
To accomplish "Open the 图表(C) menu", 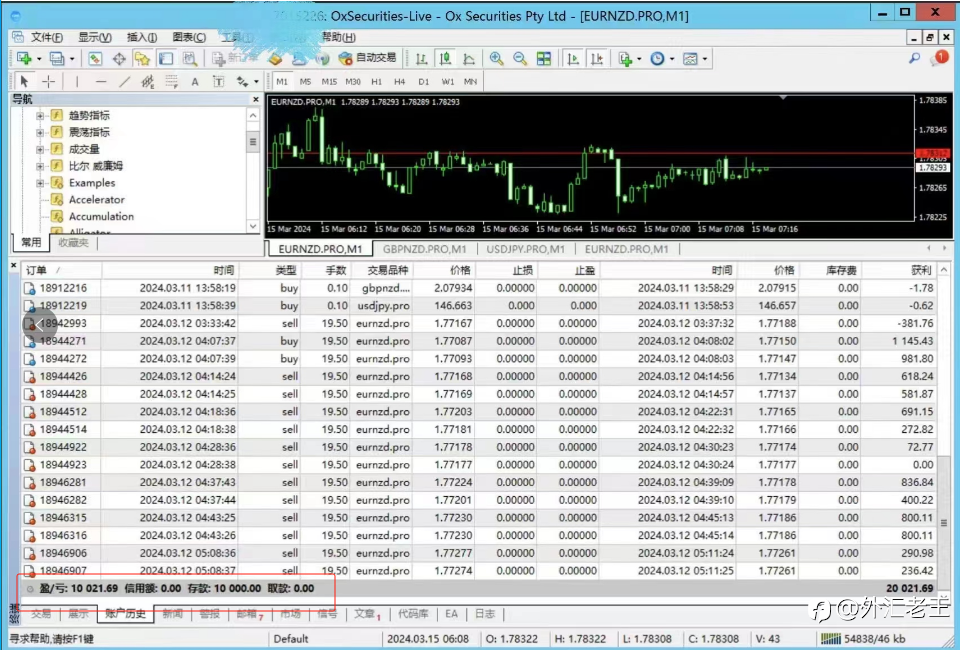I will [189, 37].
